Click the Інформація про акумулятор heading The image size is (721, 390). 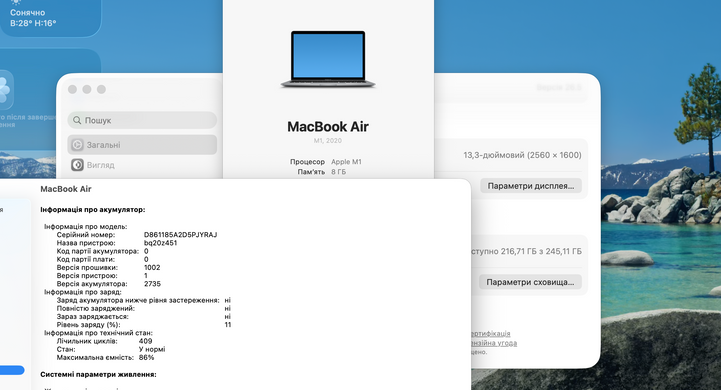tap(92, 210)
